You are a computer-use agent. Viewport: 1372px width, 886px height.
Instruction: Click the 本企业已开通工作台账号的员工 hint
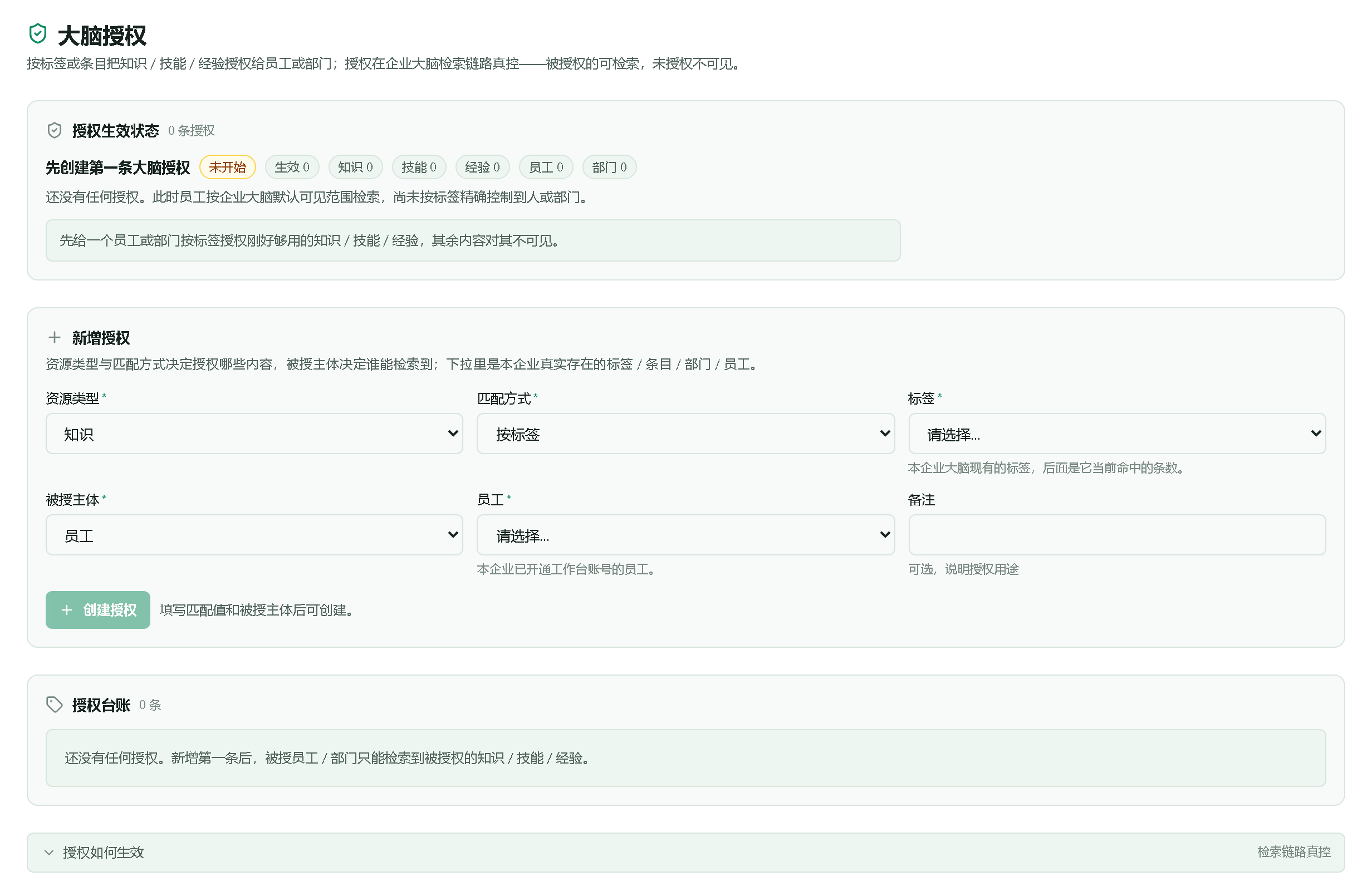tap(566, 569)
